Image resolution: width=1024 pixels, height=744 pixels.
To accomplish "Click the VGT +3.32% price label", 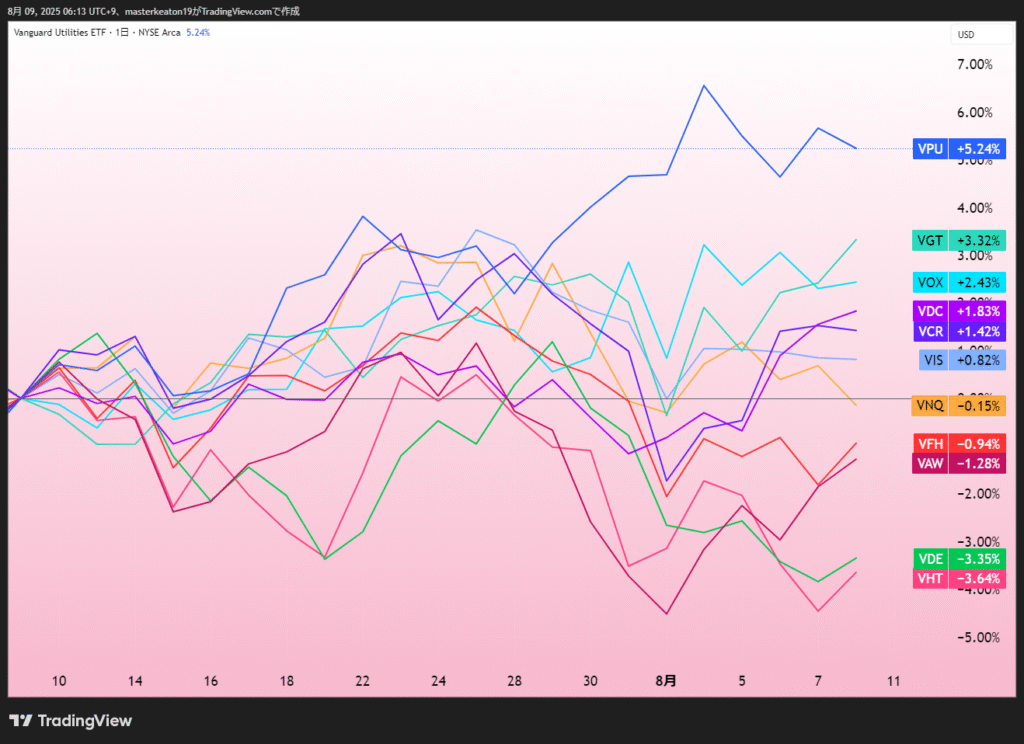I will point(959,240).
